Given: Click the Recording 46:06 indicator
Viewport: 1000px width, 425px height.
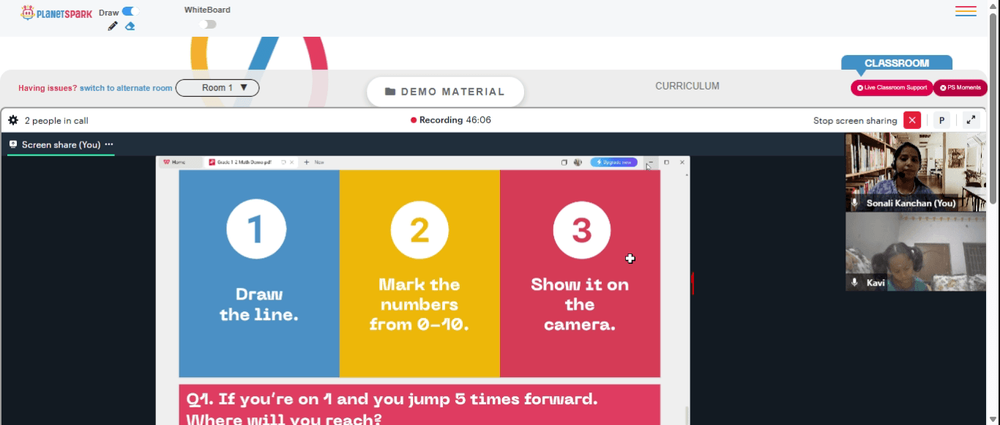Looking at the screenshot, I should tap(451, 120).
